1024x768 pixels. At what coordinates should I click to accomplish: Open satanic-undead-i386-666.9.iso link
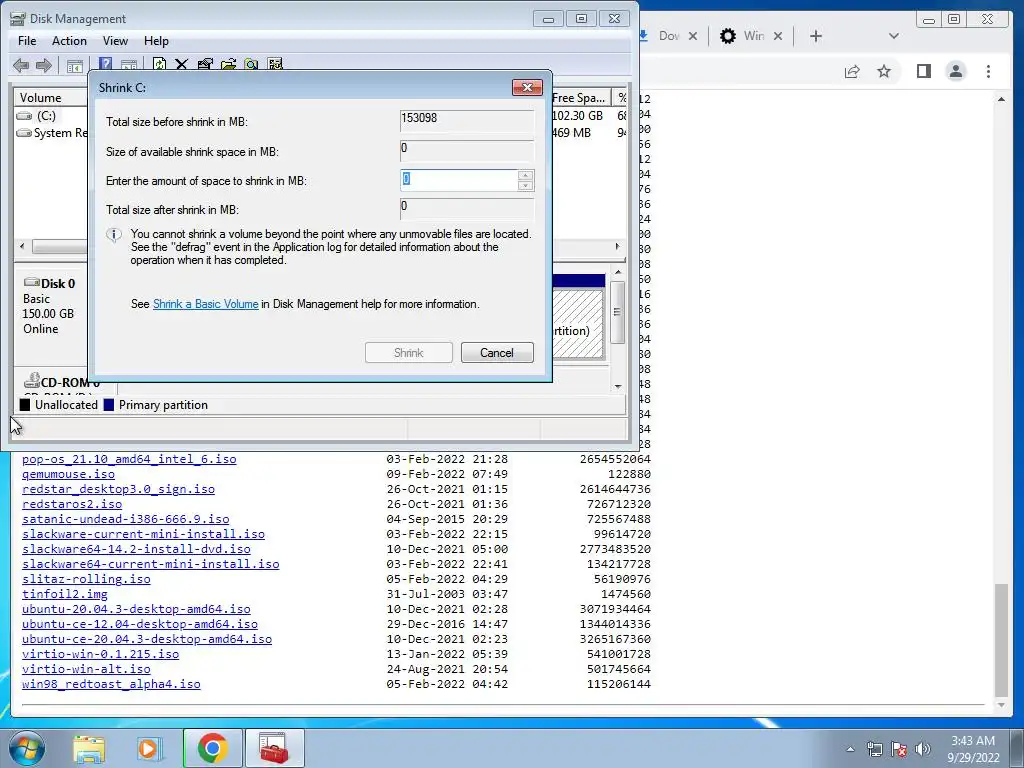pyautogui.click(x=125, y=519)
